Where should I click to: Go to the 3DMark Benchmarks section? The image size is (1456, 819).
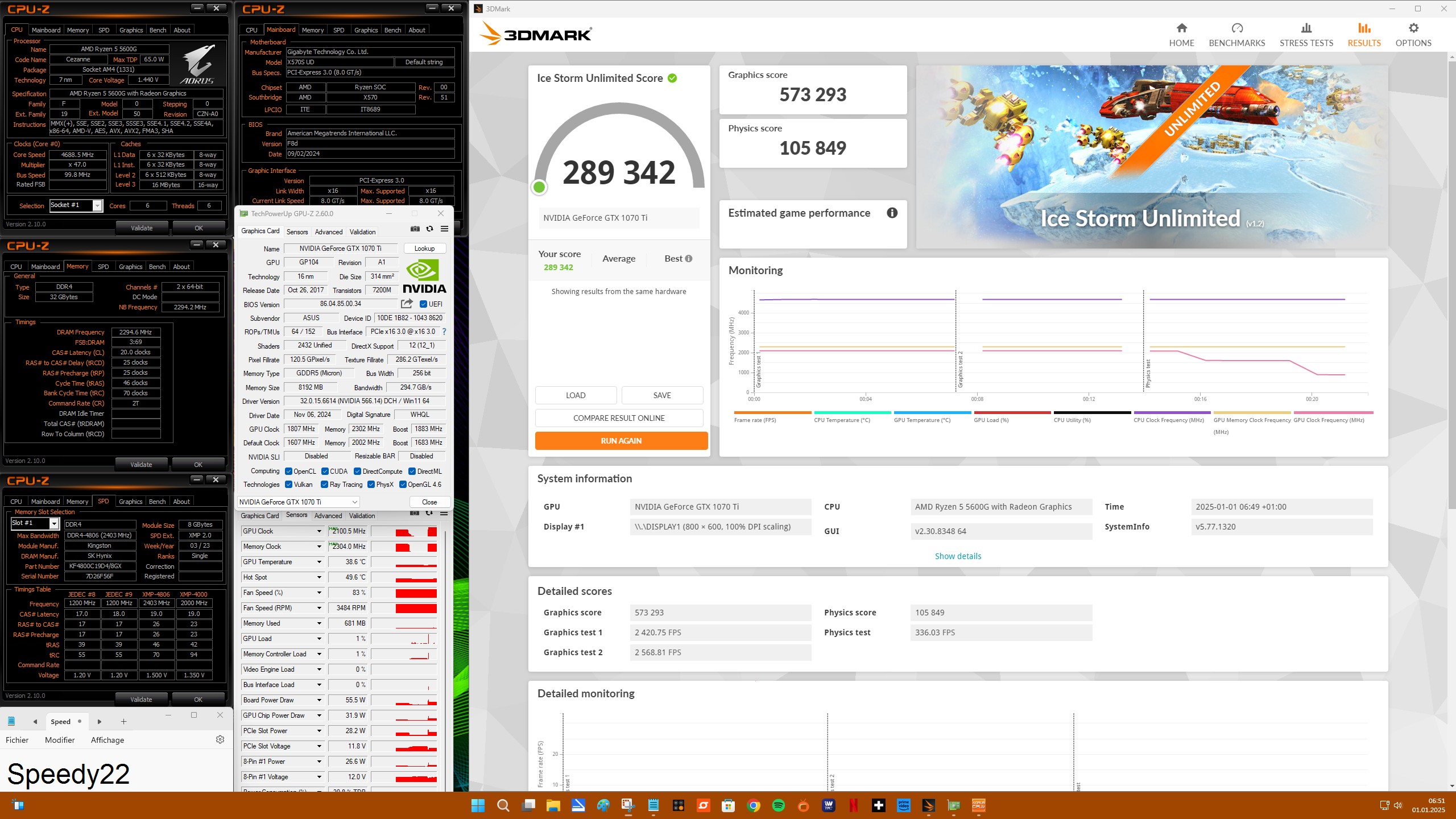1236,35
